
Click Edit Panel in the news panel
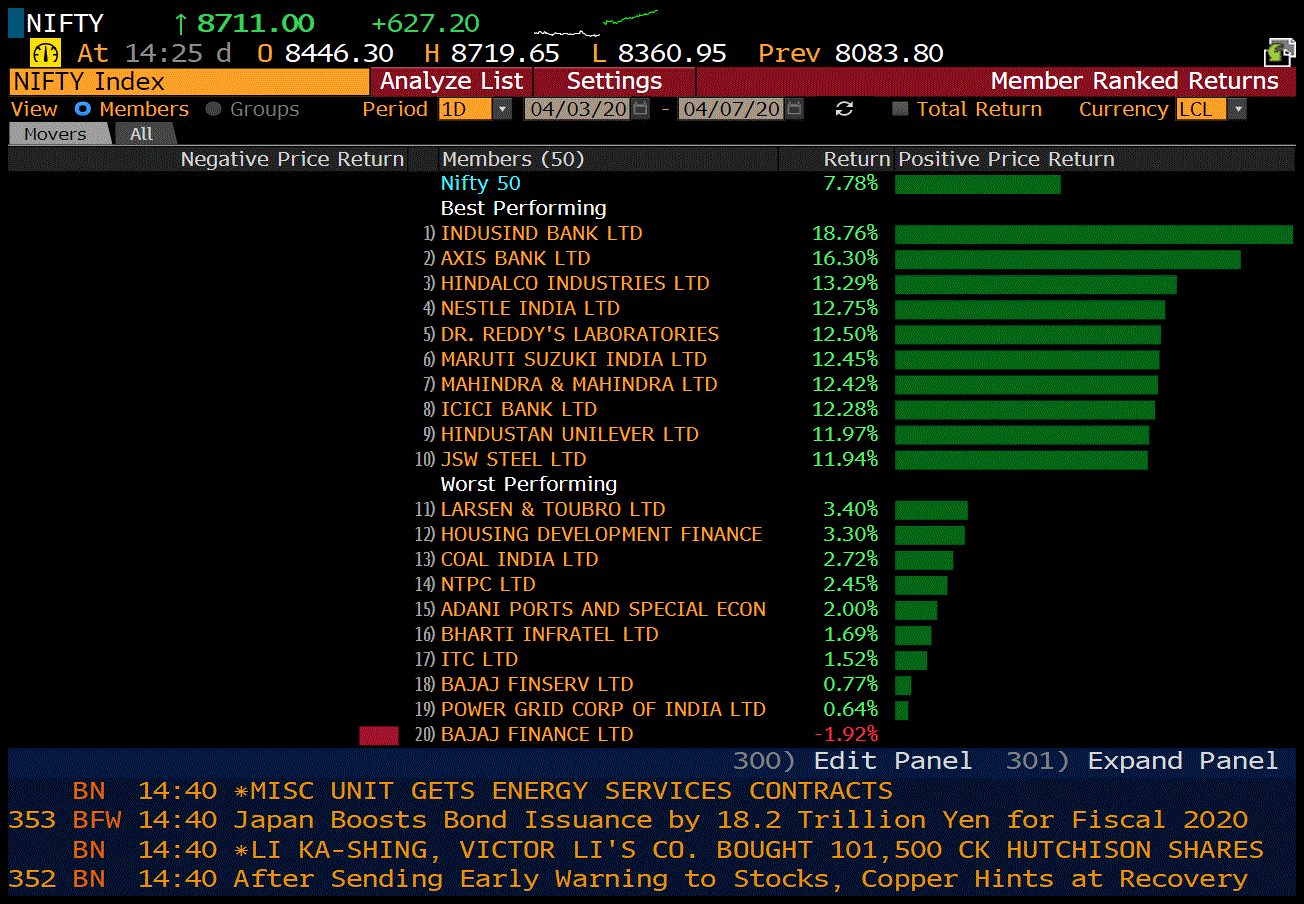pyautogui.click(x=892, y=761)
